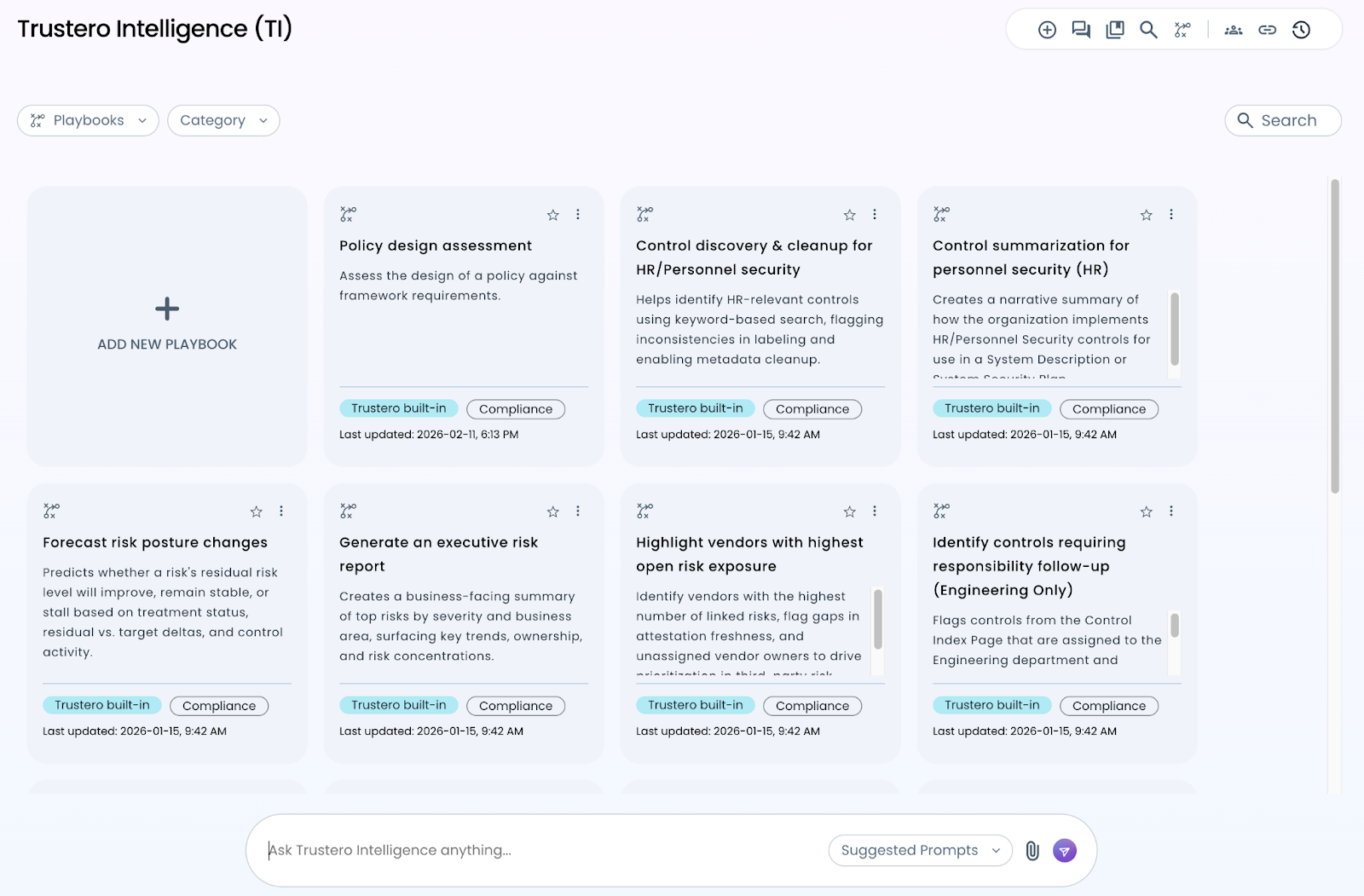Star the Highlight vendors with highest open risk playbook

850,512
